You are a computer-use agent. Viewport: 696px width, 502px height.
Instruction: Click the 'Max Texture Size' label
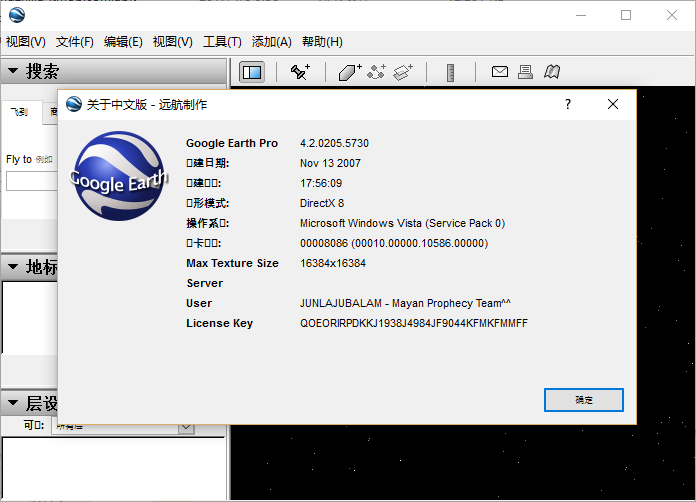pyautogui.click(x=232, y=263)
